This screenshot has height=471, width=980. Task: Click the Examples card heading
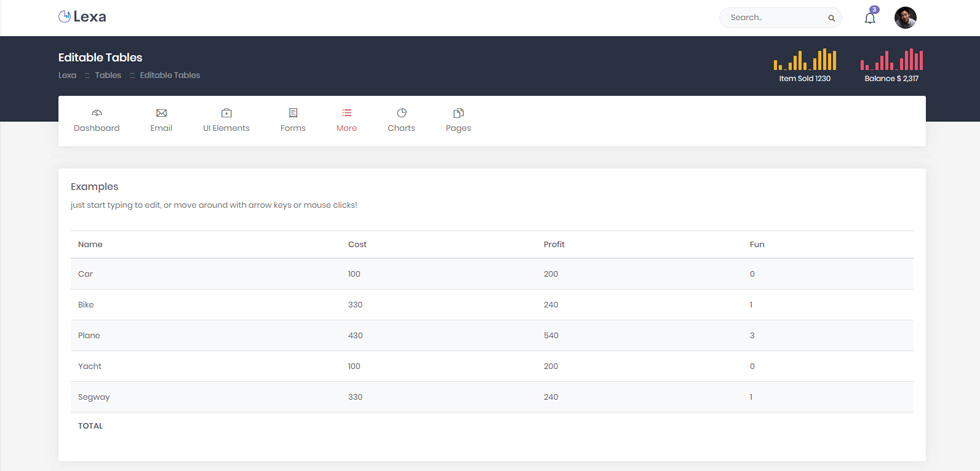pos(94,186)
